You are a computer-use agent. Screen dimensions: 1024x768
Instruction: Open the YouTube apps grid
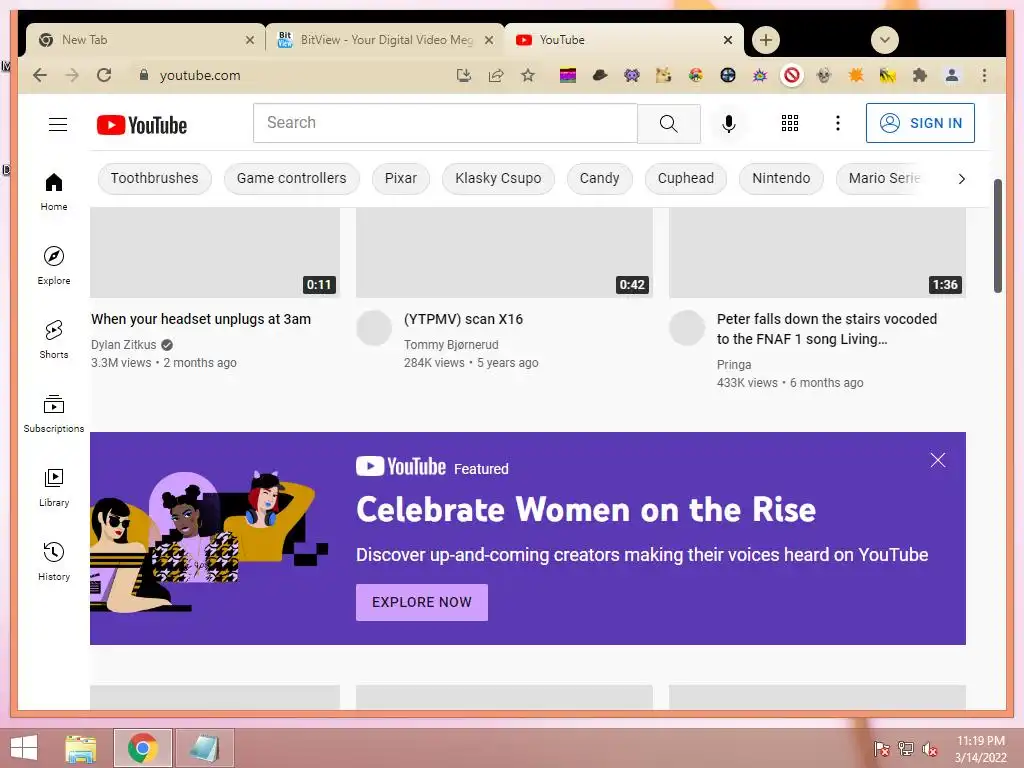pyautogui.click(x=790, y=123)
